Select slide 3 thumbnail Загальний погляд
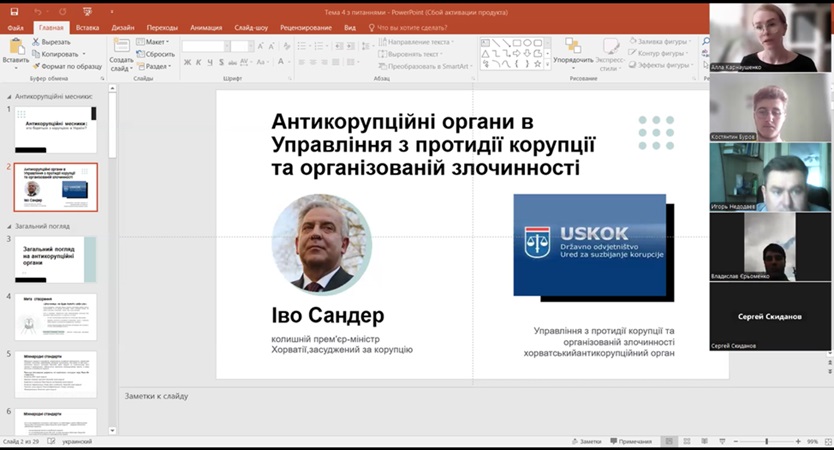Viewport: 834px width, 450px height. point(55,260)
